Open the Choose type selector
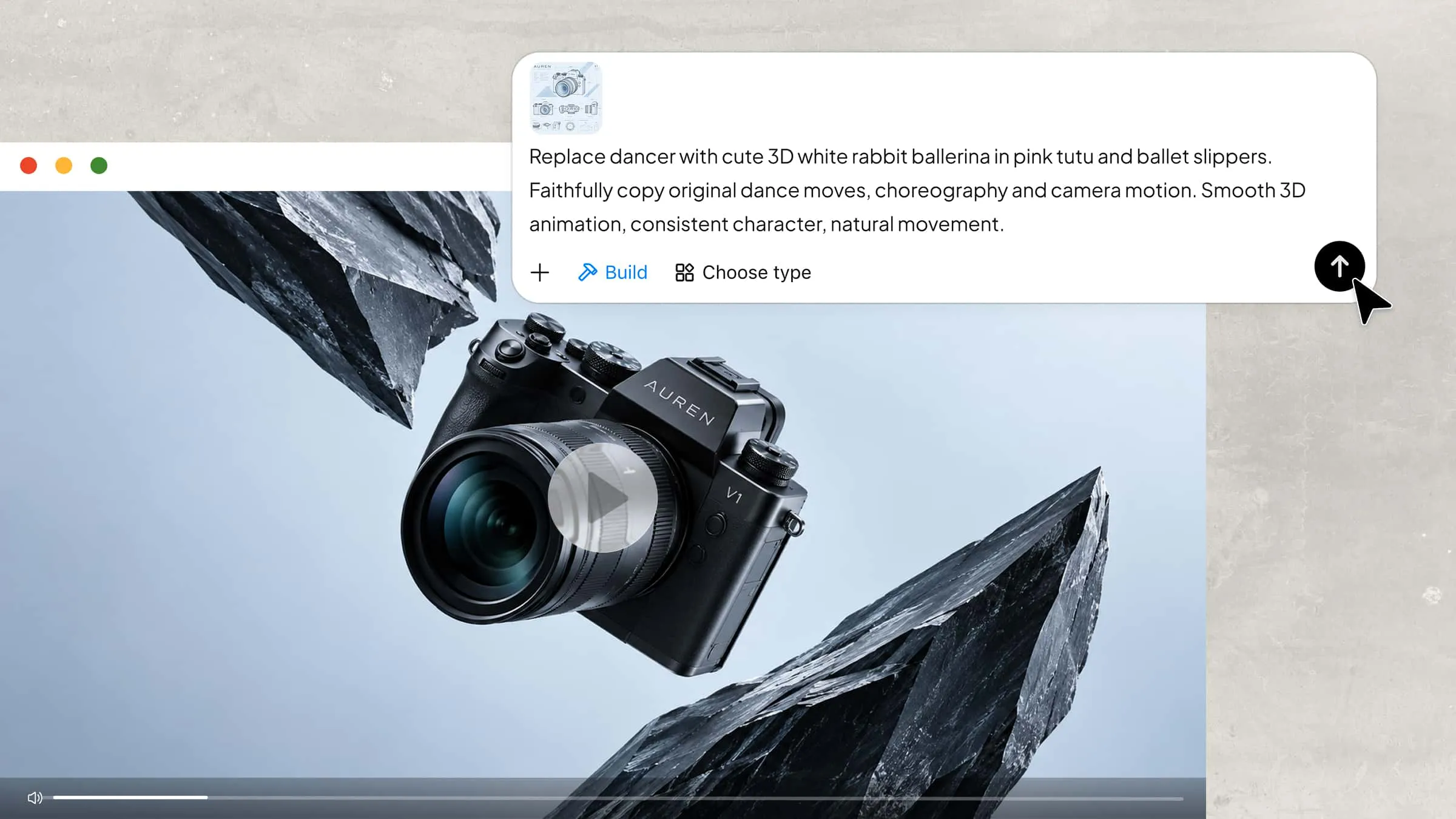Screen dimensions: 1456x819 tap(743, 272)
